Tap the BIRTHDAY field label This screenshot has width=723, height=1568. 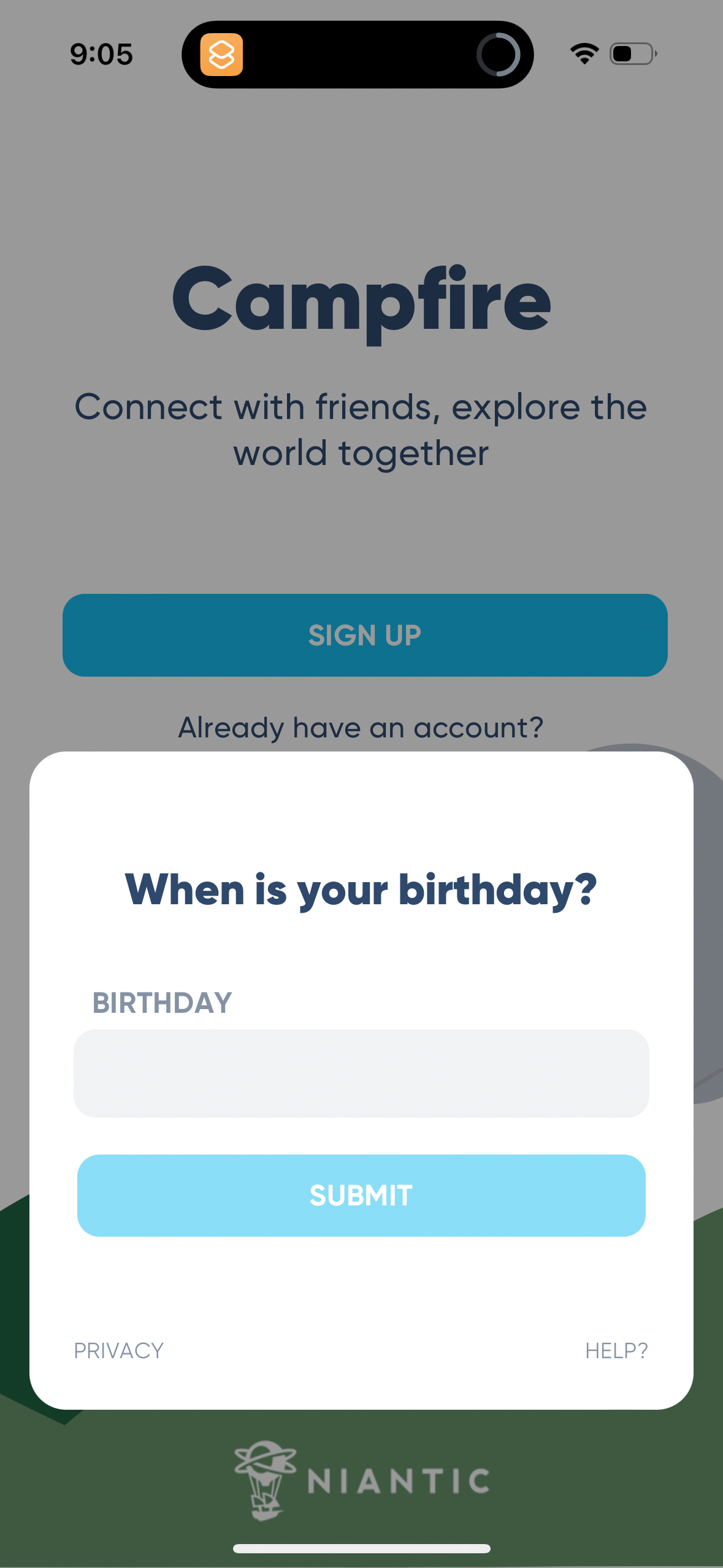click(x=162, y=1003)
